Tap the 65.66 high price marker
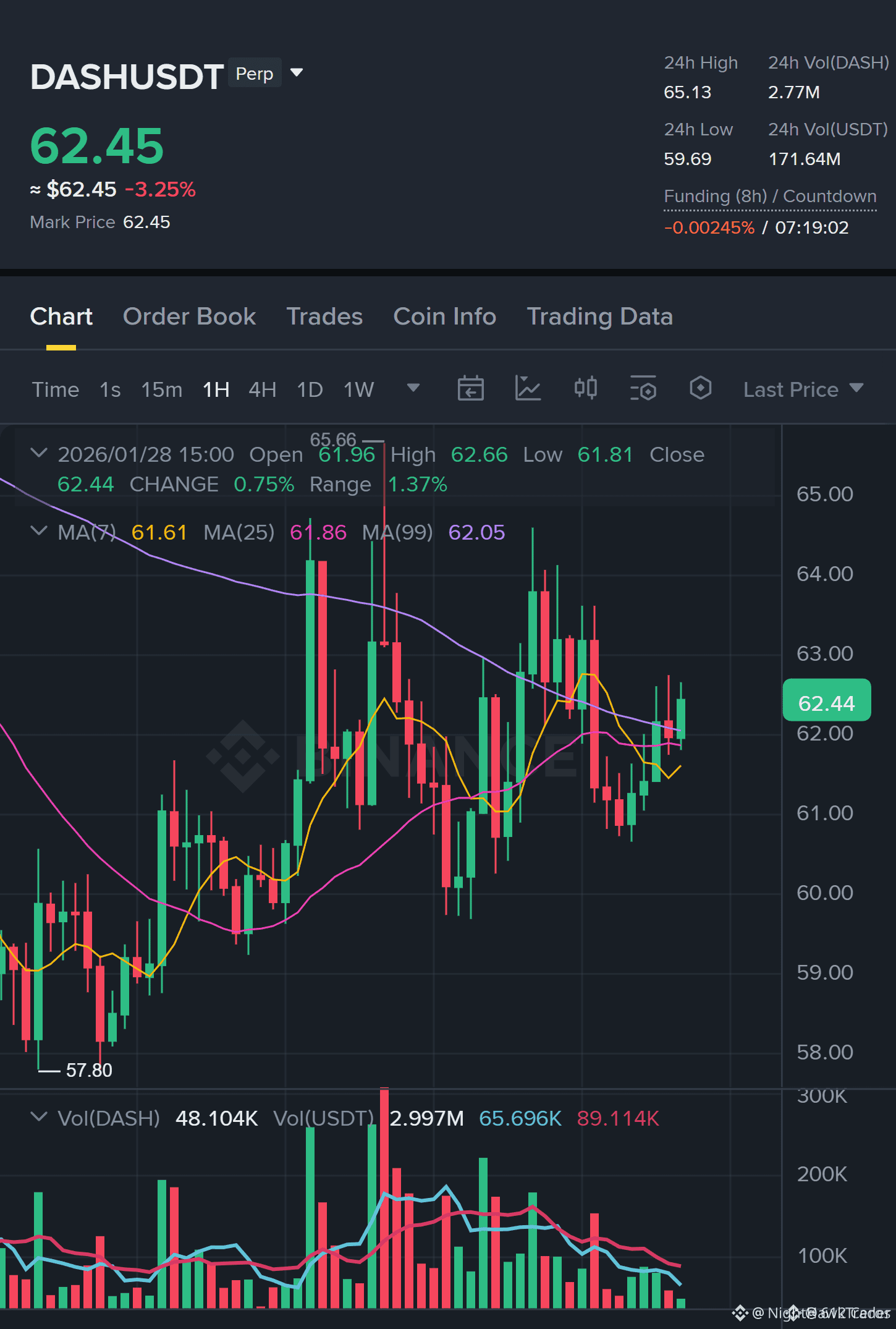The image size is (896, 1329). pos(333,439)
